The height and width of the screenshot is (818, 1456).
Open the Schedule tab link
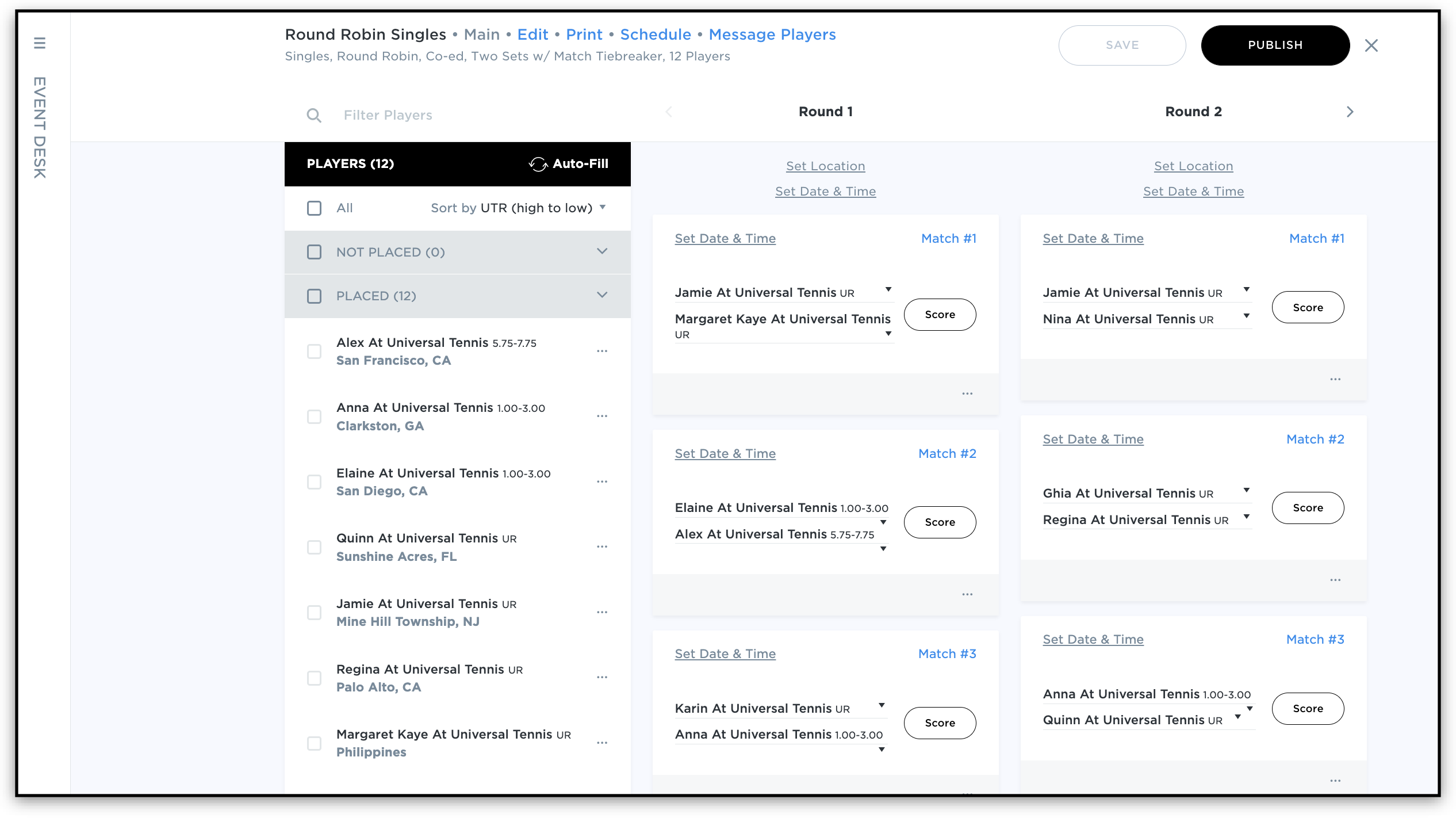(656, 35)
